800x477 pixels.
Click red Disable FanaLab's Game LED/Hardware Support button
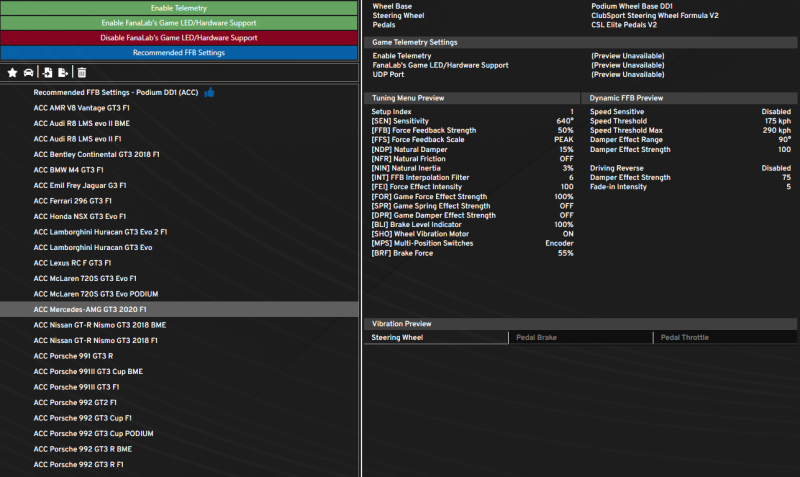click(x=179, y=38)
